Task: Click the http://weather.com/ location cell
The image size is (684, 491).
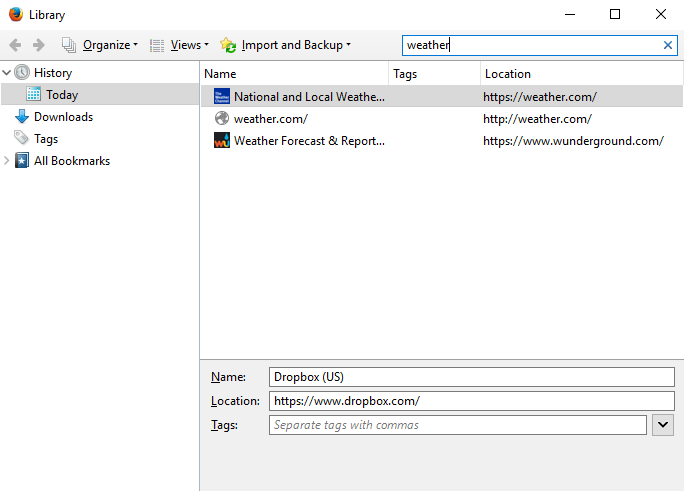Action: [x=537, y=119]
